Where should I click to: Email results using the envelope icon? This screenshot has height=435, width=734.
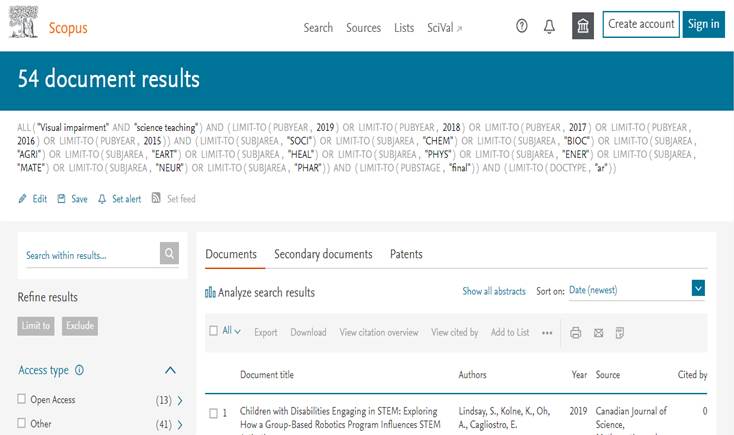[598, 333]
